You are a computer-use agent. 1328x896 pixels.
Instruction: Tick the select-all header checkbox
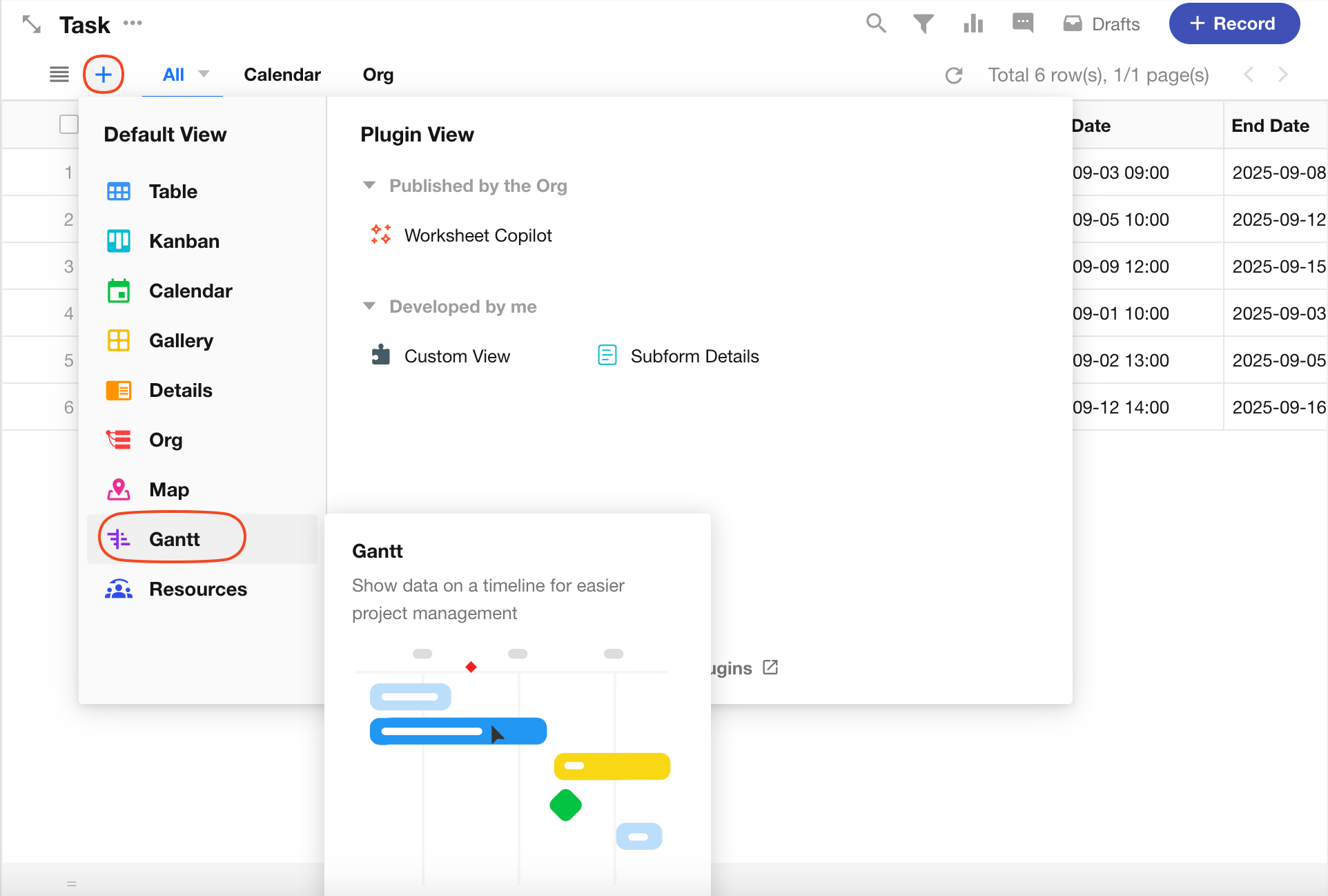pyautogui.click(x=68, y=125)
